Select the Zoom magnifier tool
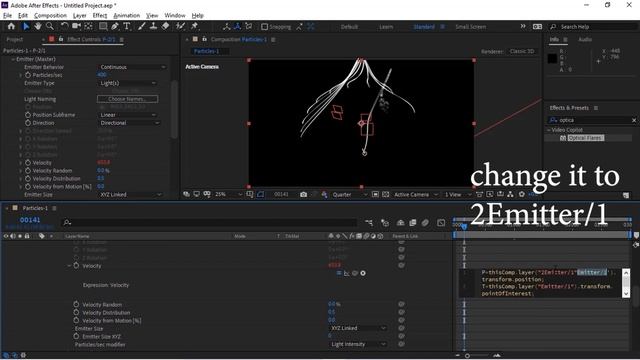The height and width of the screenshot is (360, 640). coord(50,27)
